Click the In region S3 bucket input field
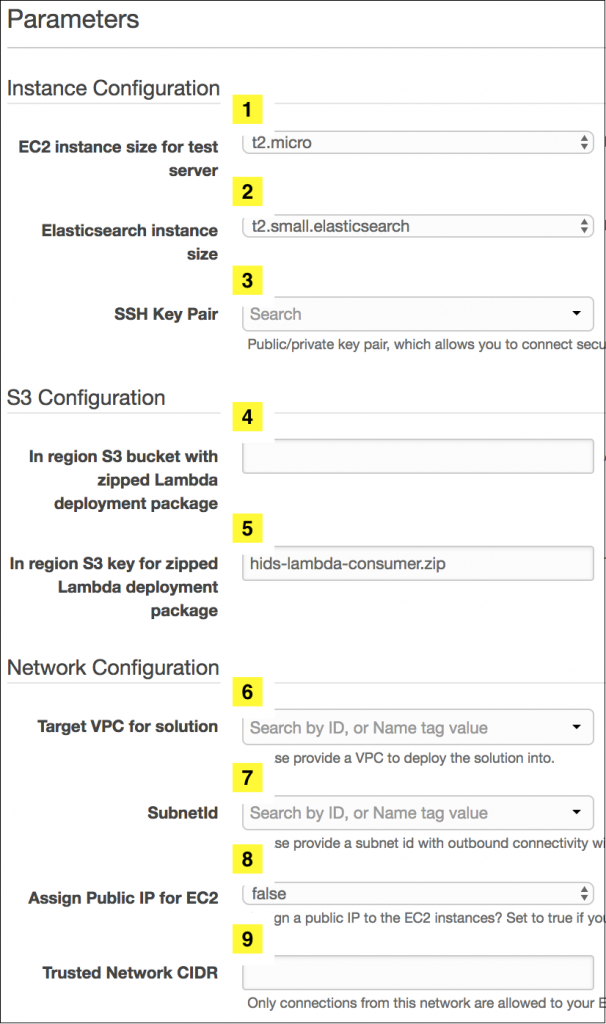 tap(416, 456)
